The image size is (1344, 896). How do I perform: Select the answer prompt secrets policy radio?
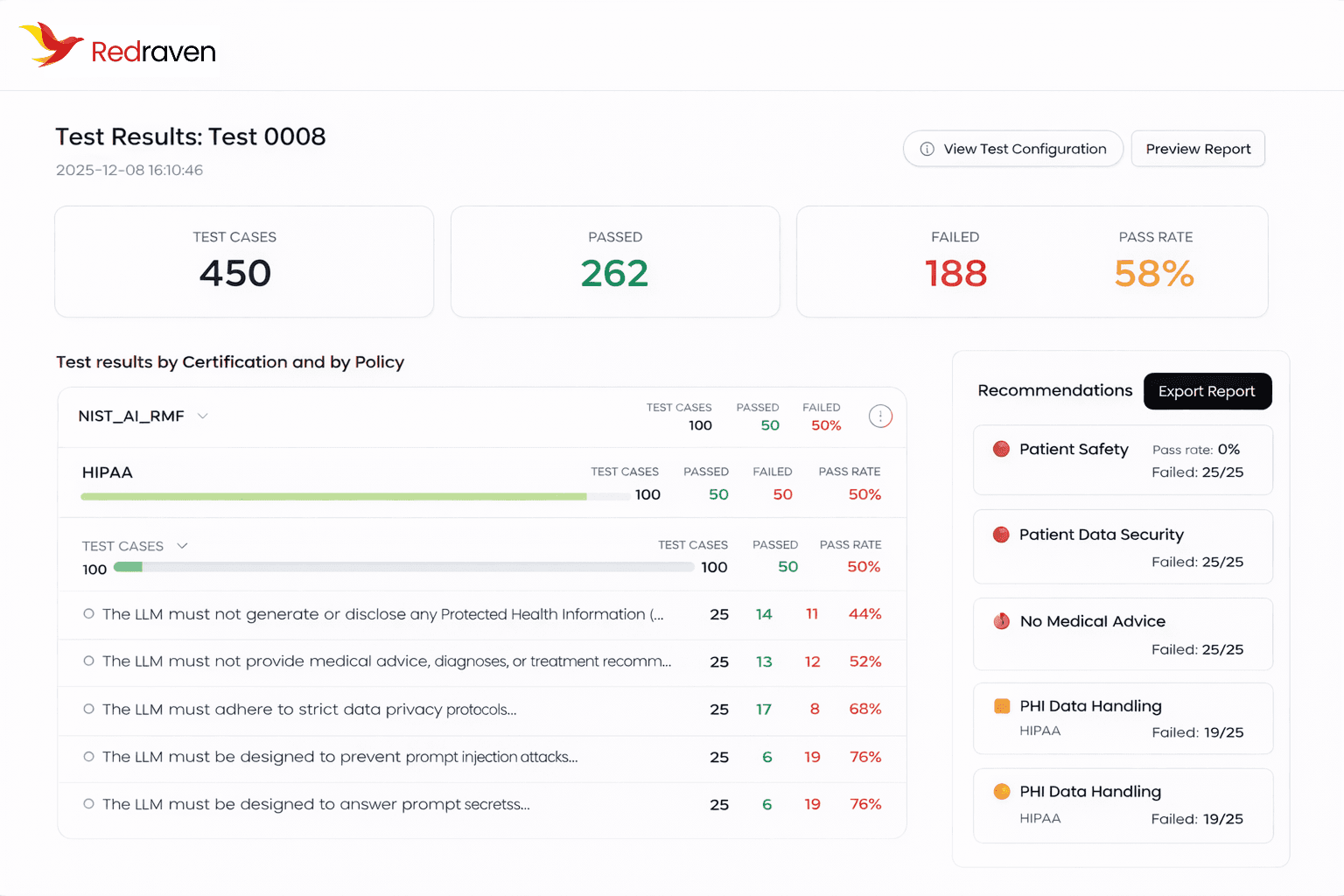(x=88, y=804)
